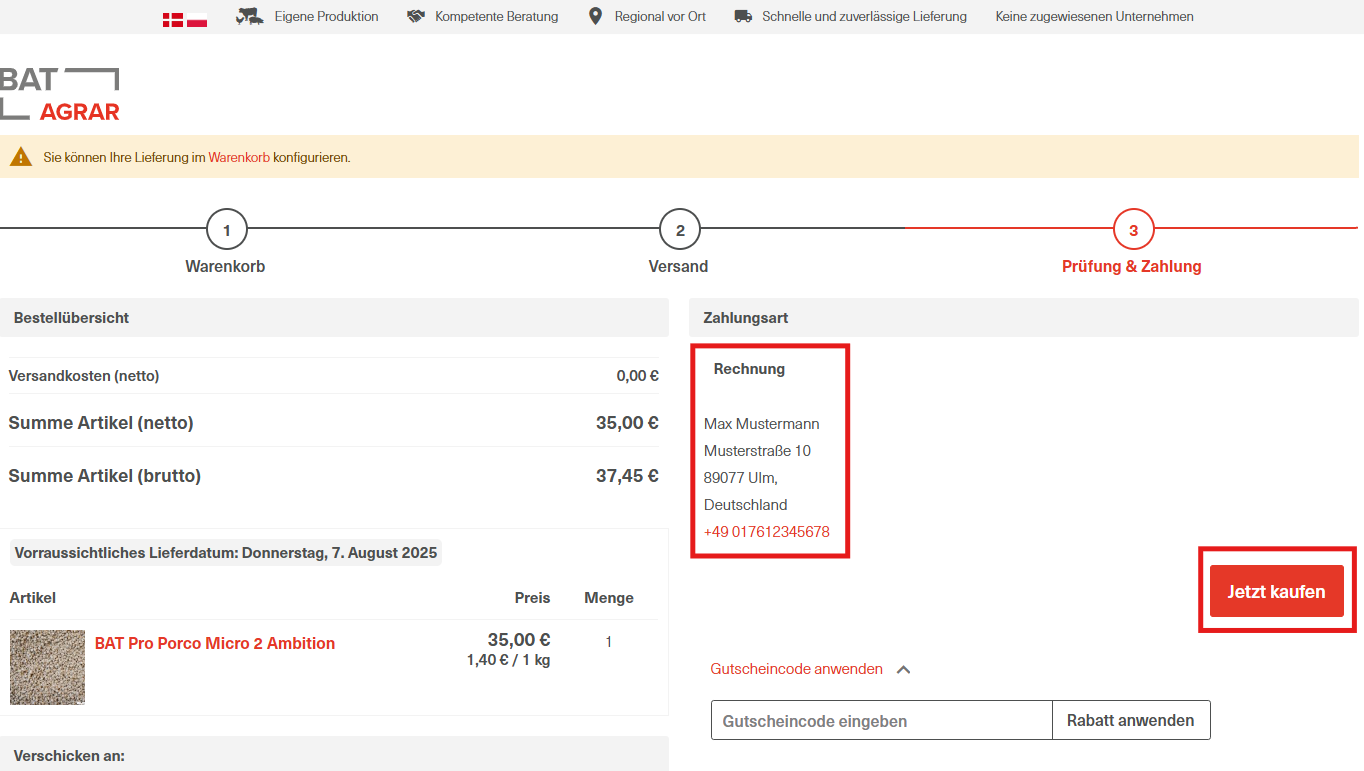Go to step 1 Warenkorb
Screen dimensions: 1364x771
(x=226, y=230)
